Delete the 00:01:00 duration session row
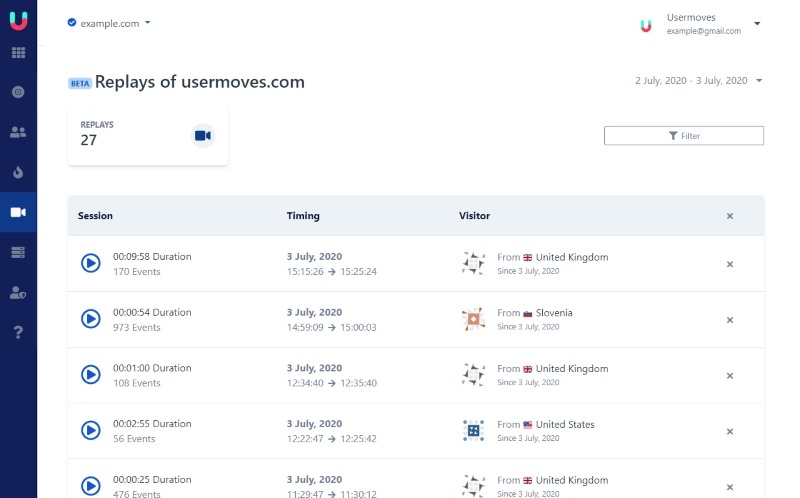 [729, 376]
